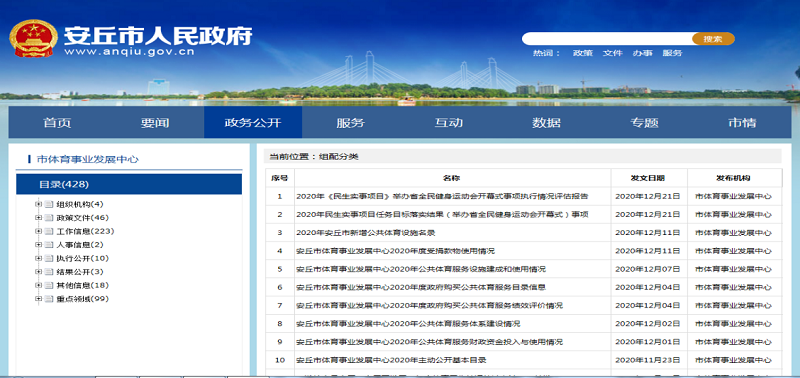800x378 pixels.
Task: Click document icon beside 其他信息(18)
Action: click(x=48, y=285)
